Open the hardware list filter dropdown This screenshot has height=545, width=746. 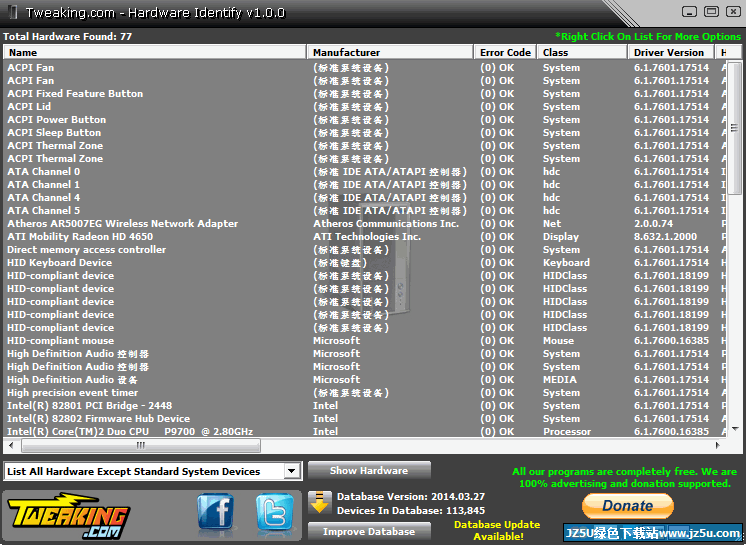point(291,471)
